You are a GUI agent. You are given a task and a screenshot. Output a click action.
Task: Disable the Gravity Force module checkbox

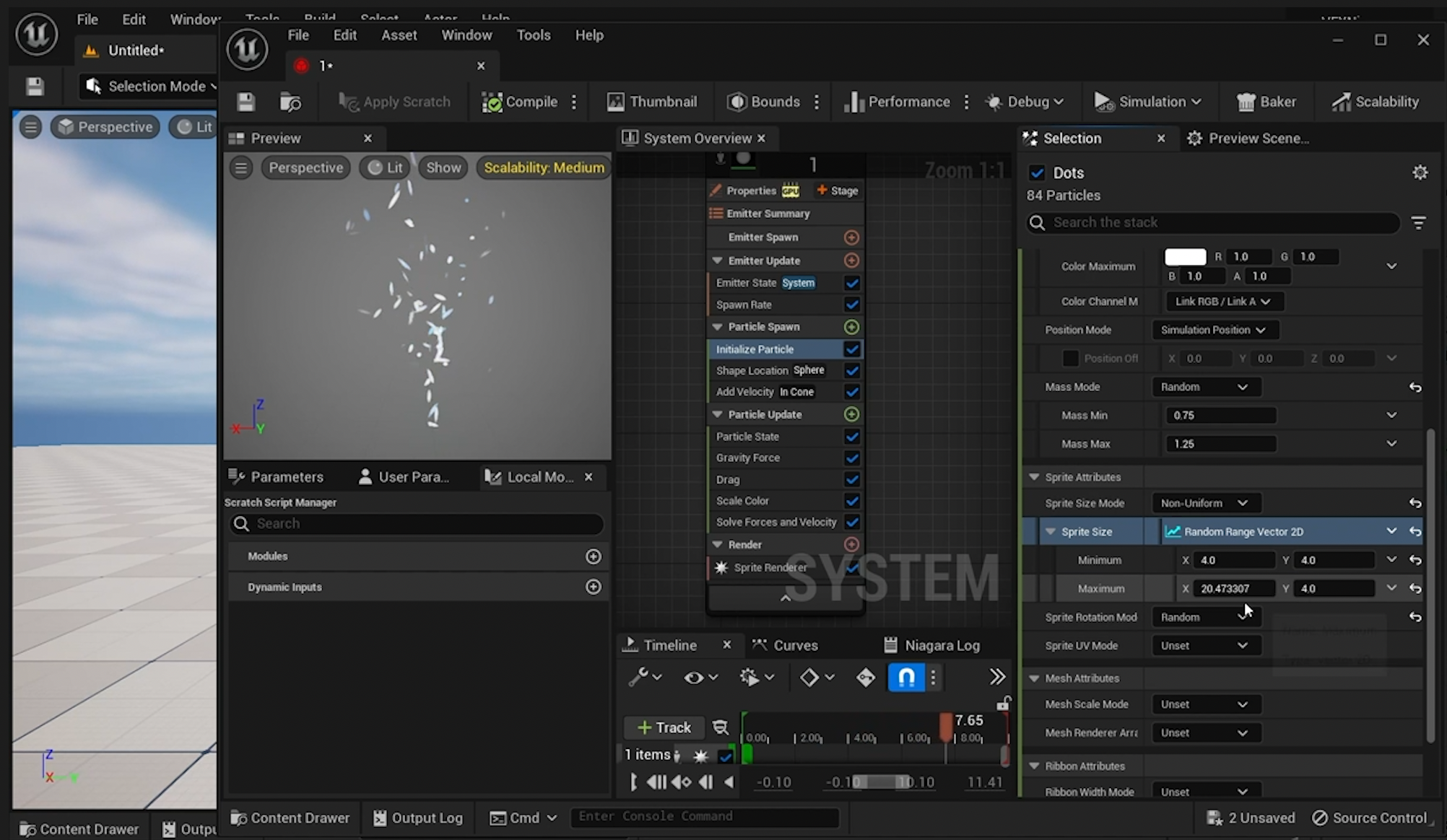click(x=851, y=458)
